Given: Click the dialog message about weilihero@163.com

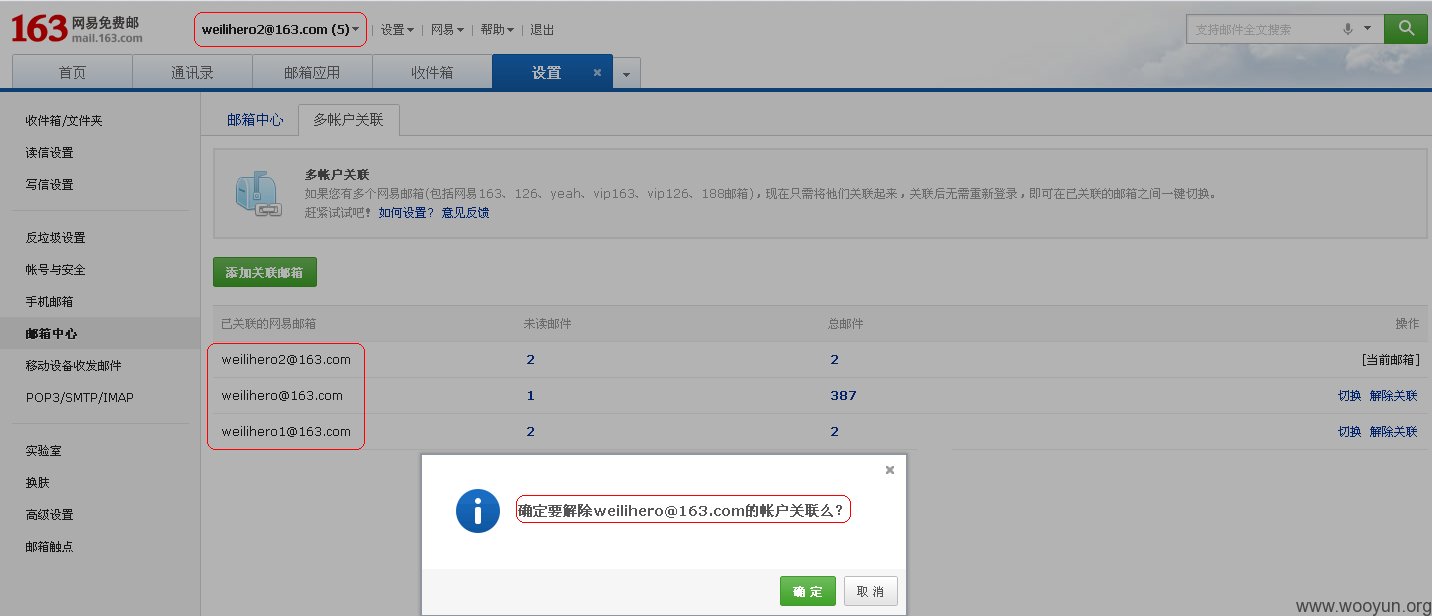Looking at the screenshot, I should 683,510.
